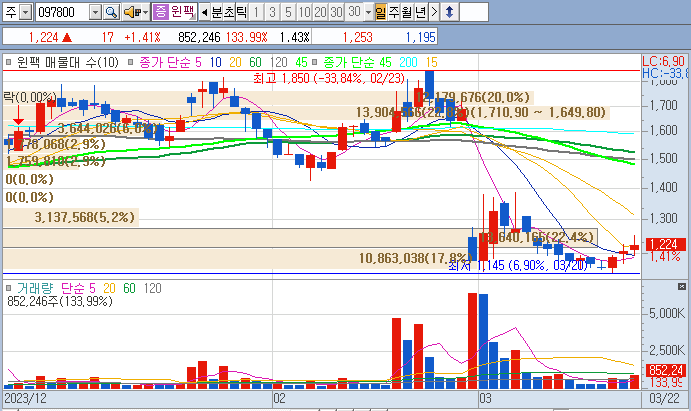The height and width of the screenshot is (411, 691).
Task: Select the 주 weekly chart period
Action: (394, 12)
